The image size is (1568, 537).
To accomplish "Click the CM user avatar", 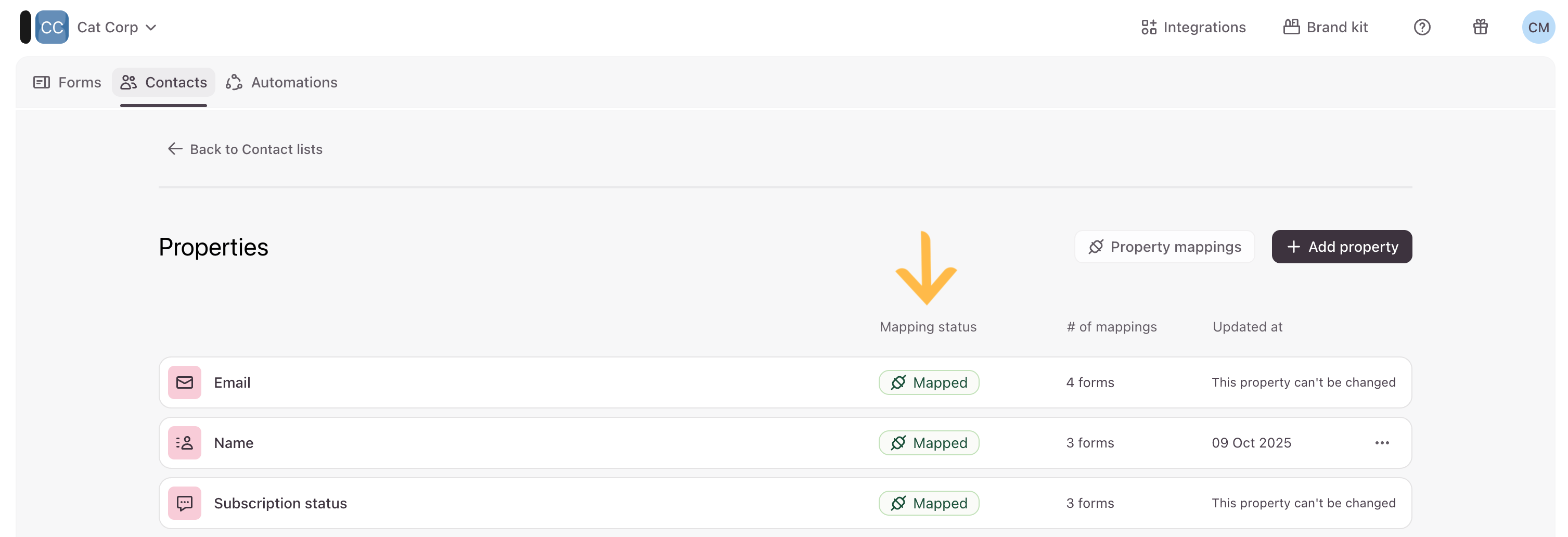I will (1537, 28).
